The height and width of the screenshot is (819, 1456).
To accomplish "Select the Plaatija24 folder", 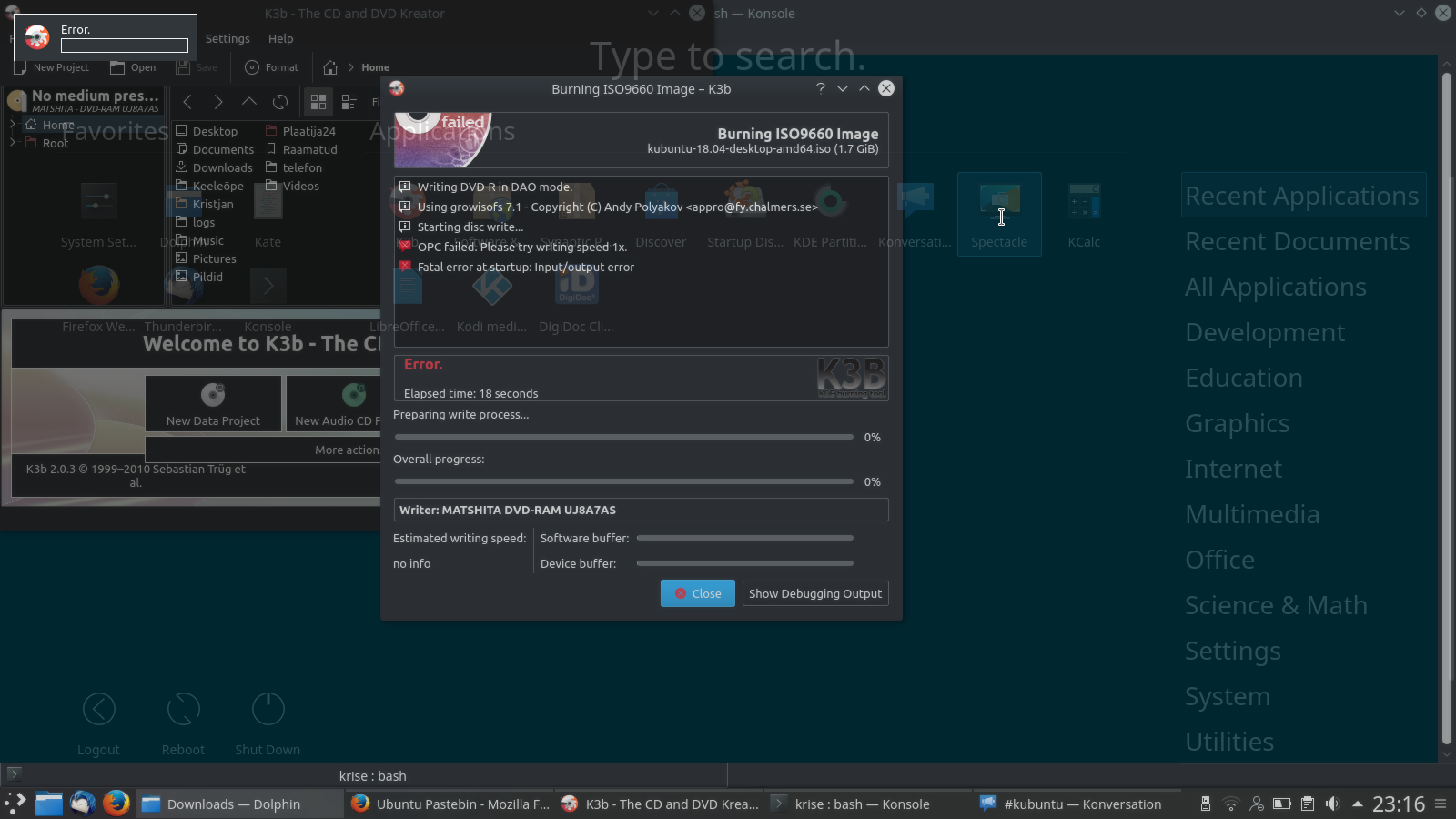I will (x=300, y=131).
